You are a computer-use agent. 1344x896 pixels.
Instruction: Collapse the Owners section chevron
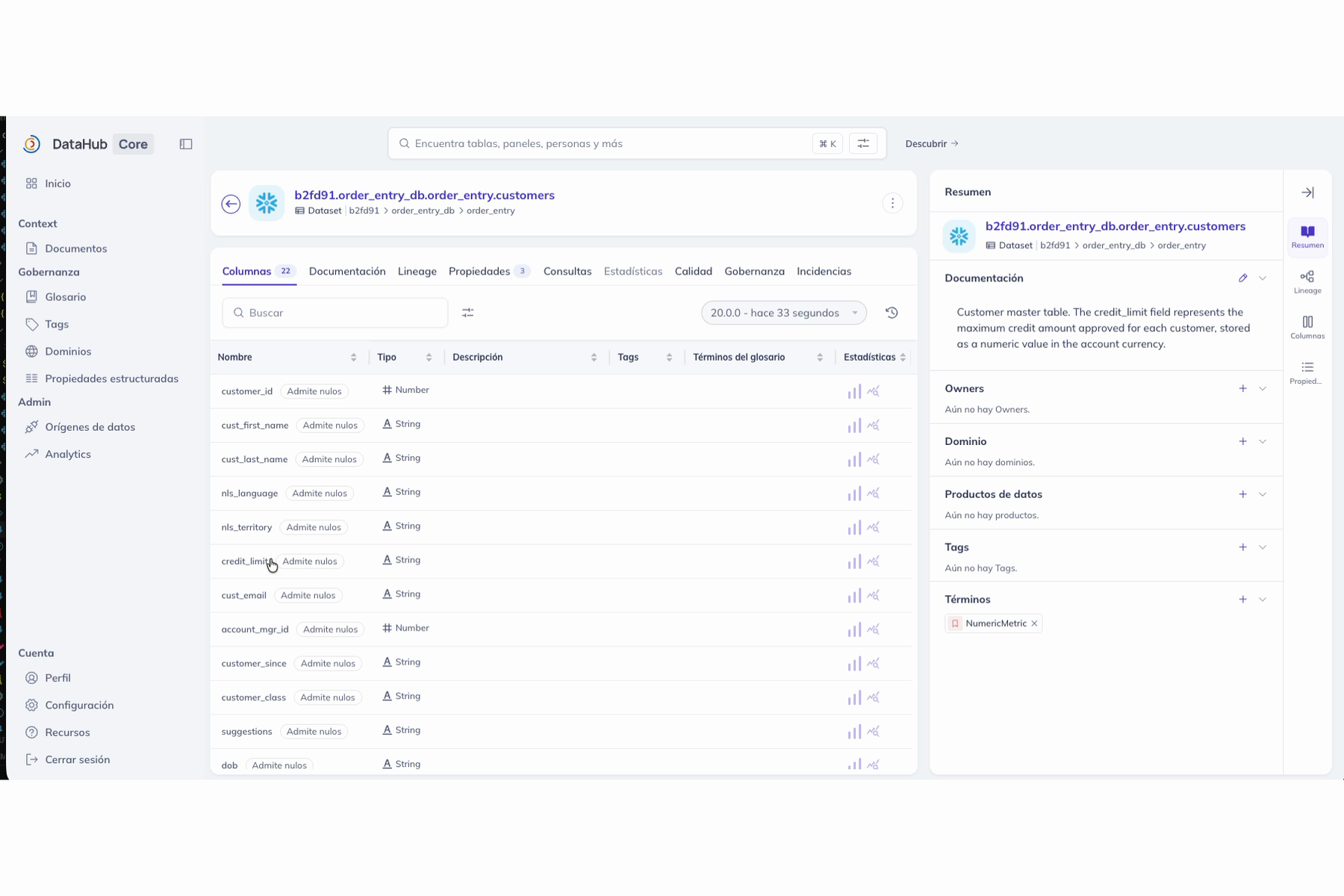point(1263,388)
